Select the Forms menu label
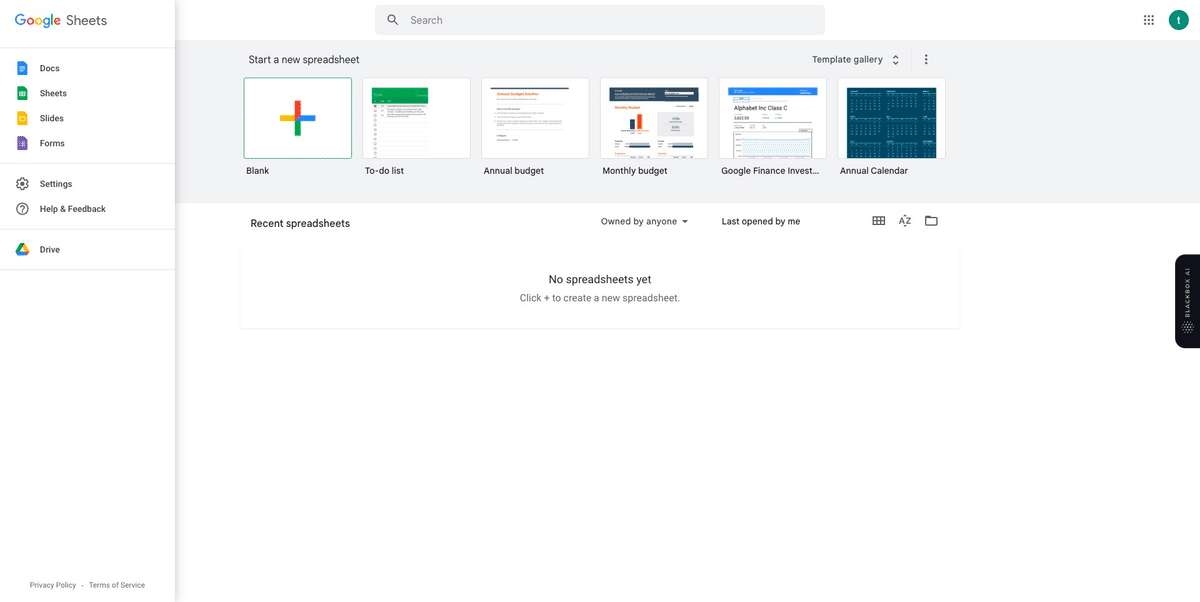This screenshot has width=1200, height=602. 52,144
